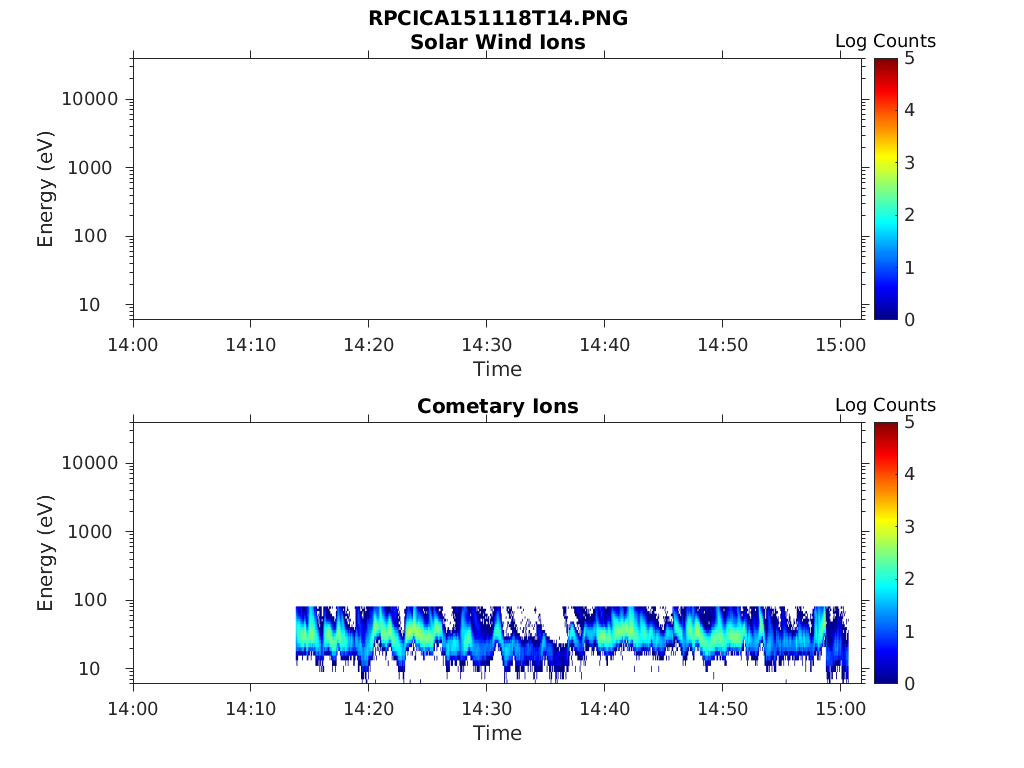
Task: Click the 10 energy label on top plot
Action: [89, 305]
